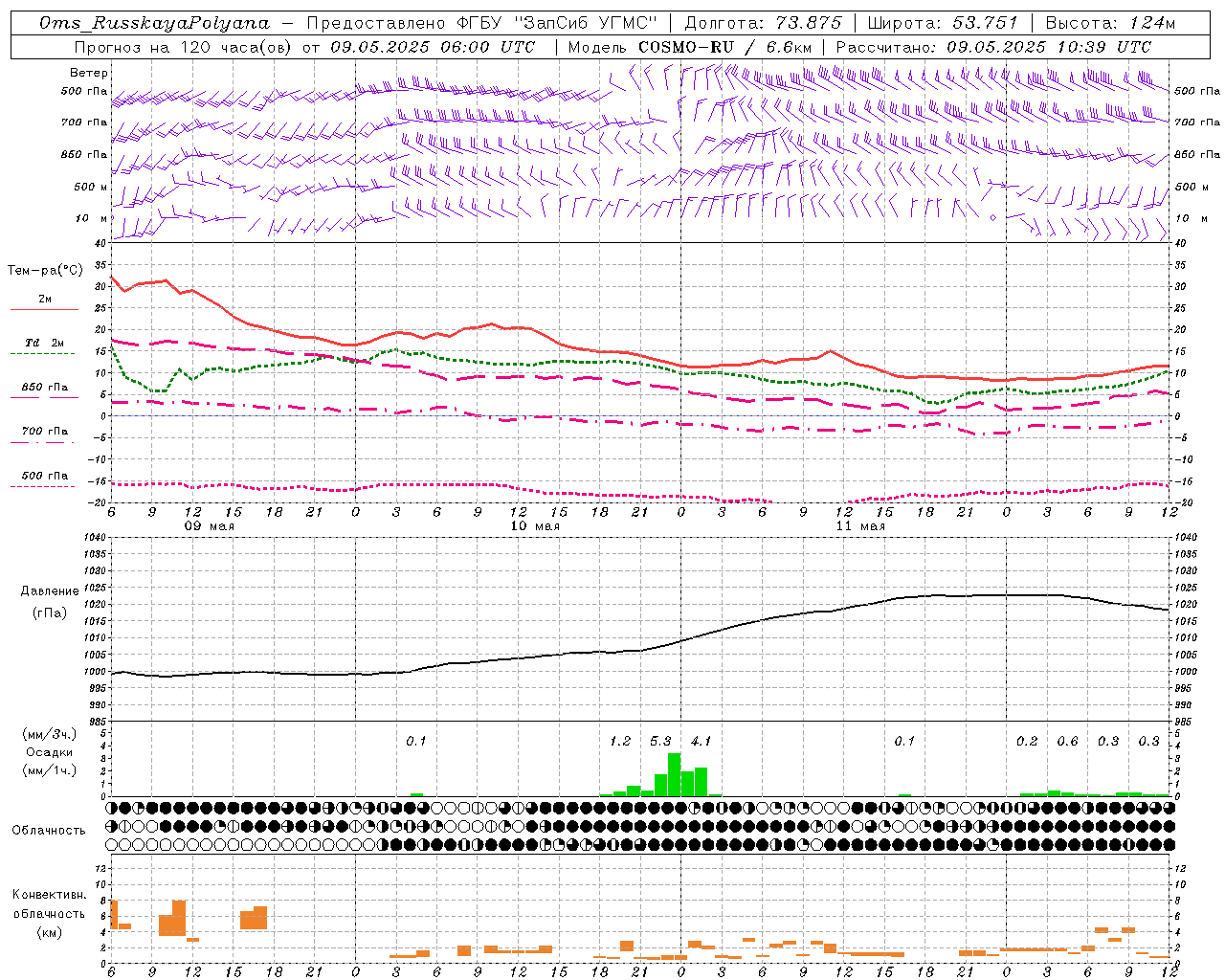Click the "Облачность" cloud cover label
The image size is (1225, 980).
(49, 830)
